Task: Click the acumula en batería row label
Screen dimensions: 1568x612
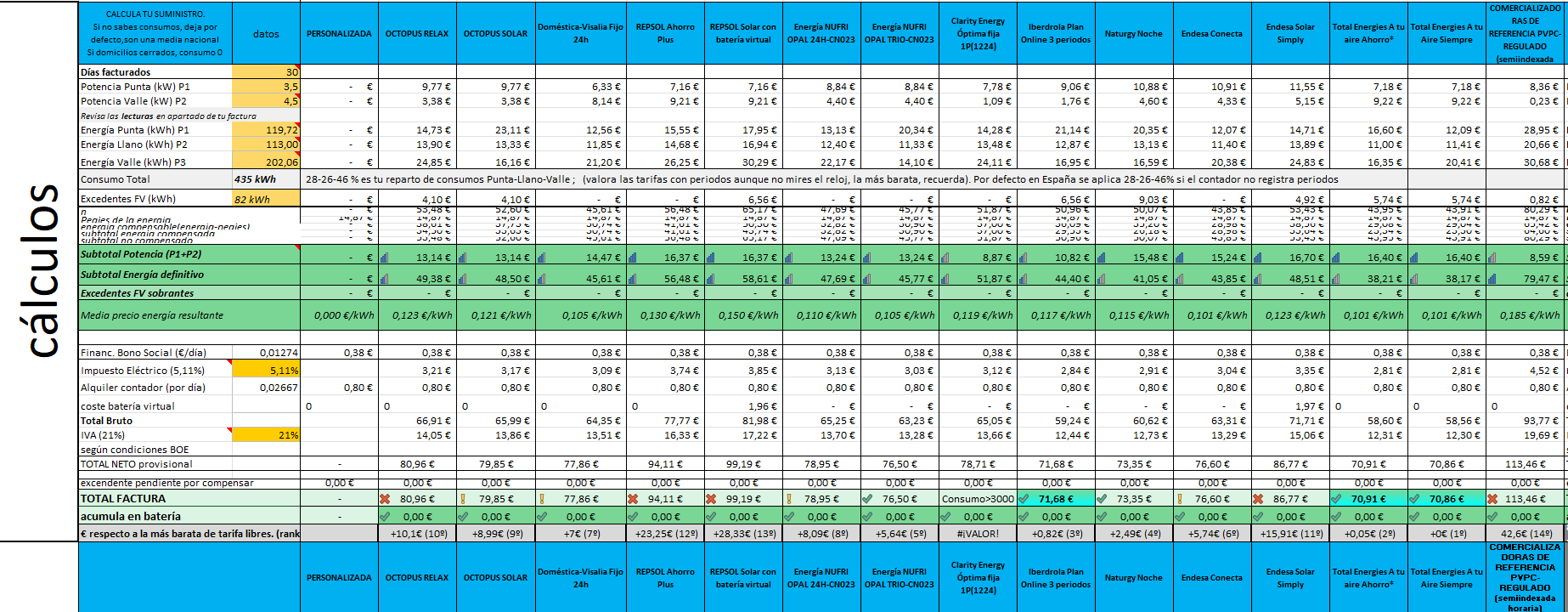Action: pyautogui.click(x=131, y=516)
